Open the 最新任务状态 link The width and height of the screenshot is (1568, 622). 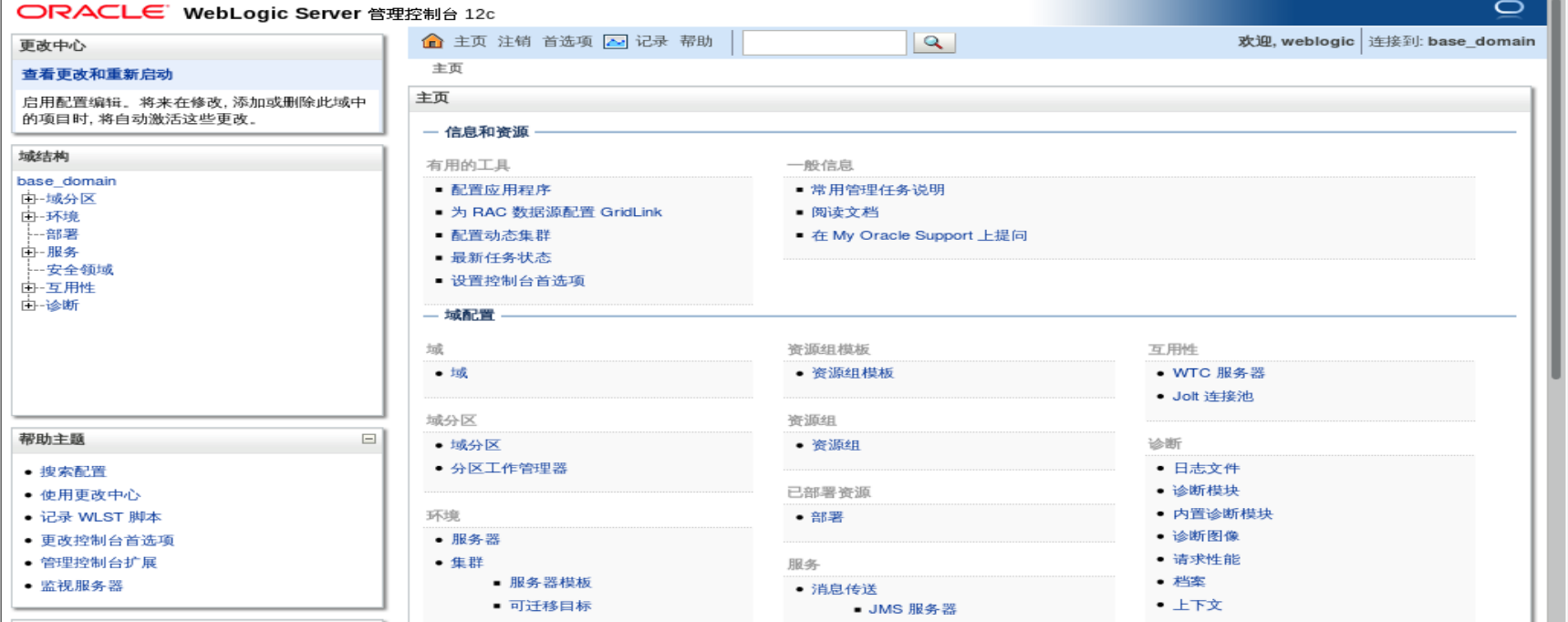(501, 258)
